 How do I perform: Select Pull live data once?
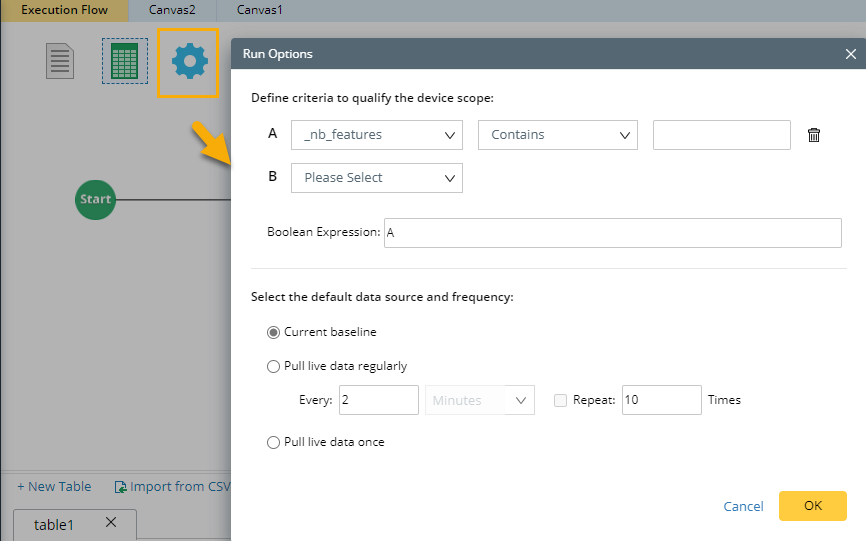click(x=274, y=442)
